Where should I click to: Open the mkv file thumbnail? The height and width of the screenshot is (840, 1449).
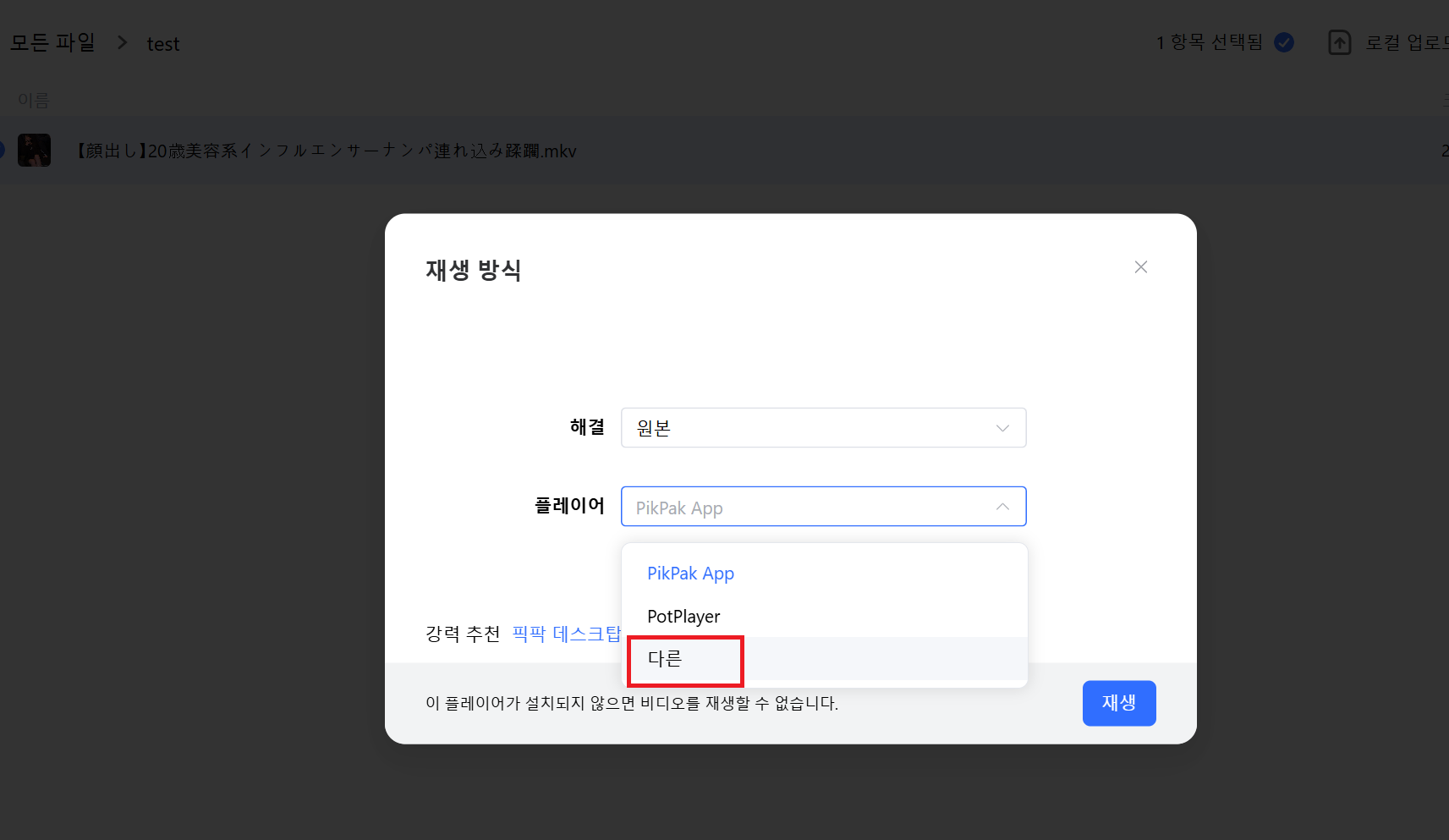[x=34, y=151]
